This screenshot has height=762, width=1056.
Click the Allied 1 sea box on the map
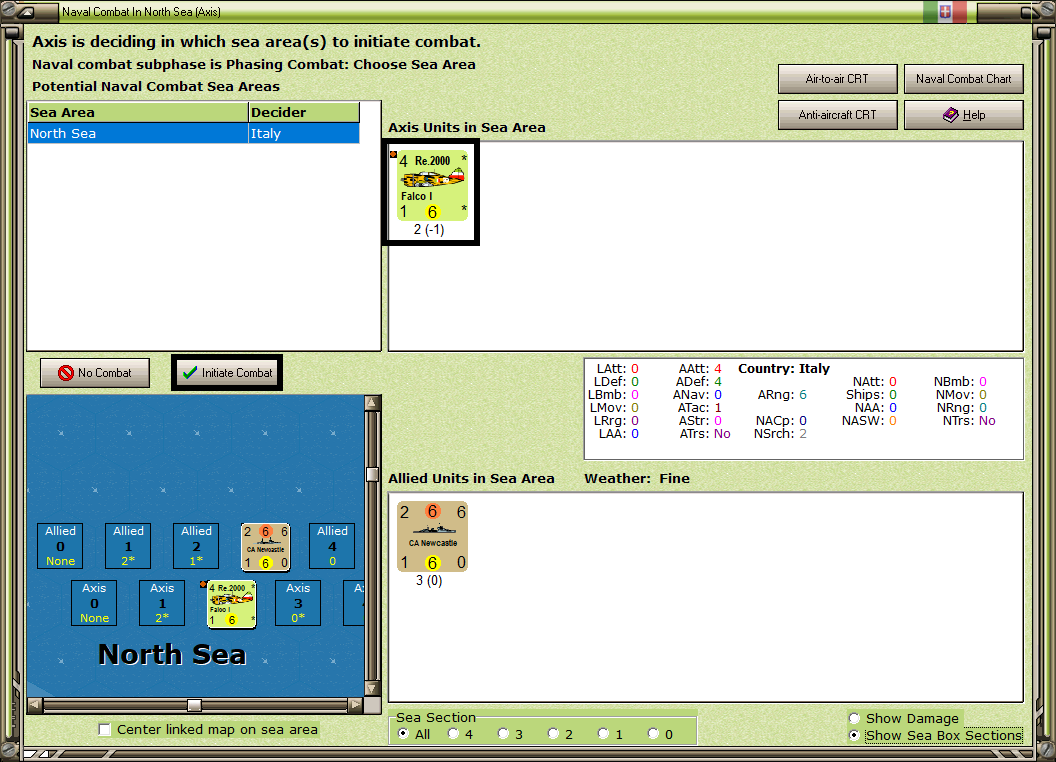tap(129, 546)
